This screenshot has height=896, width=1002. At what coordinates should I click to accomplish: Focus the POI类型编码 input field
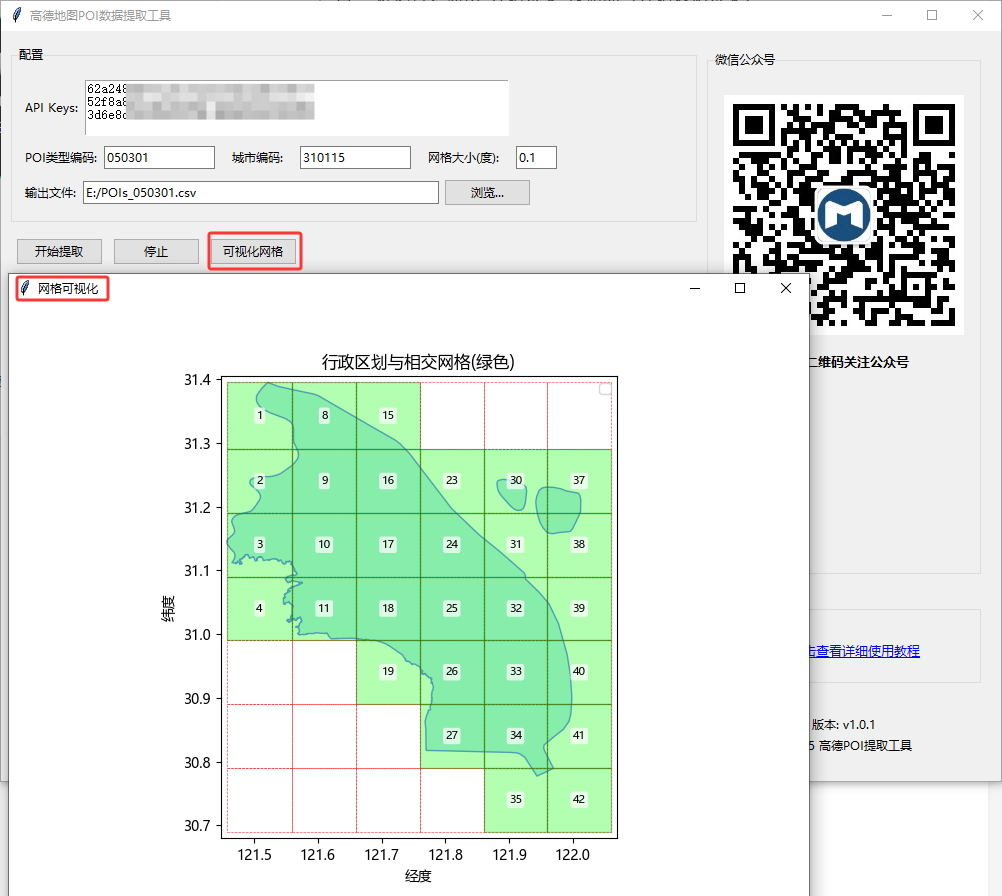click(160, 158)
